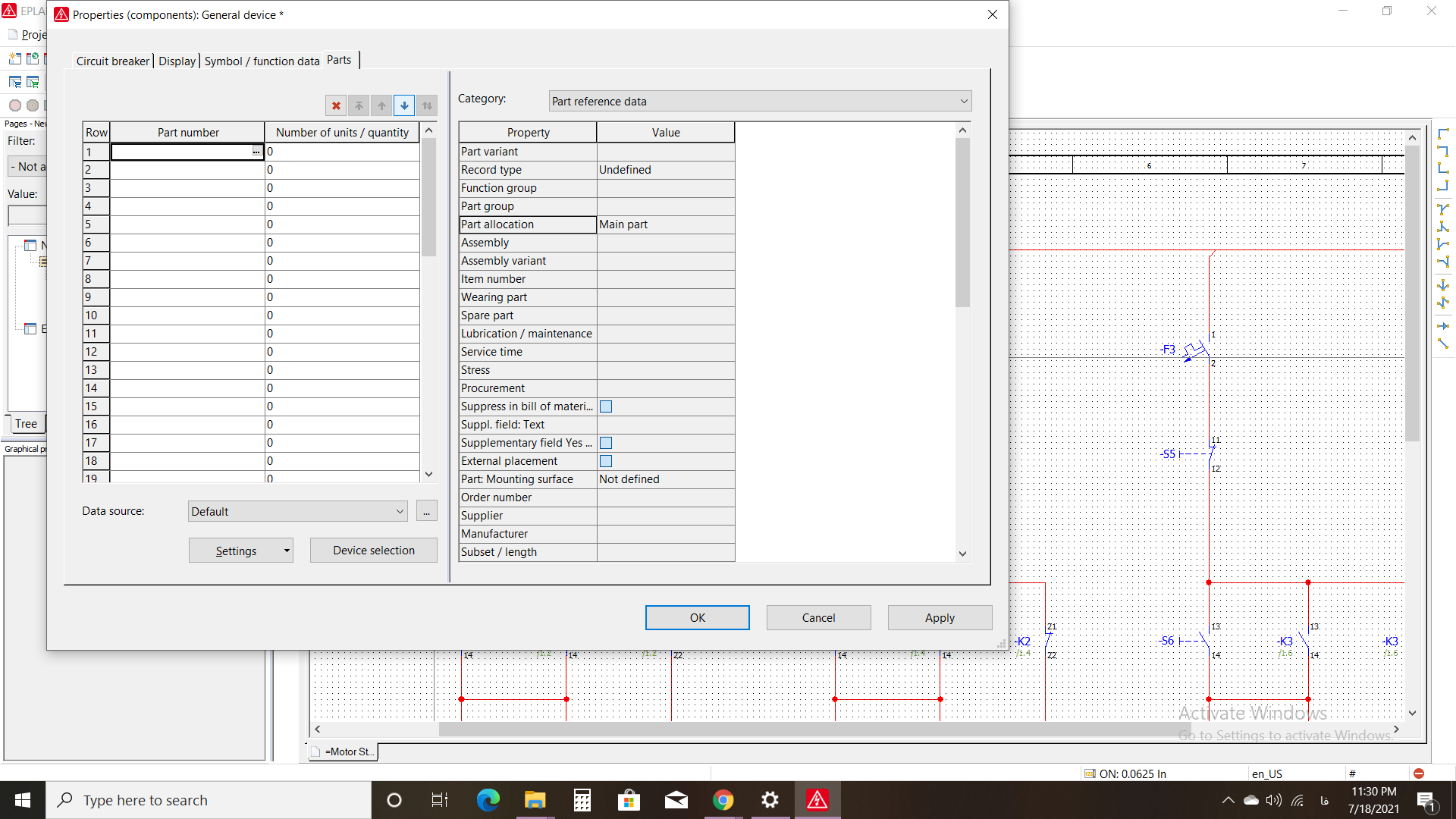Open Chrome from the taskbar
This screenshot has height=819, width=1456.
coord(723,800)
